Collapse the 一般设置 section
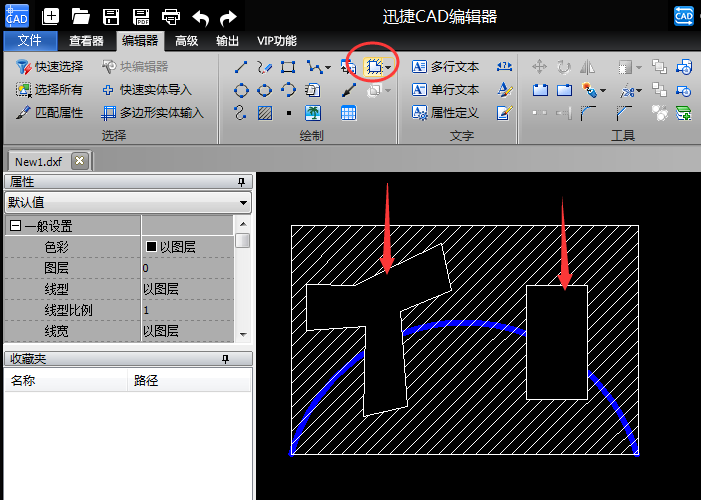Screen dimensions: 701x500 pyautogui.click(x=16, y=226)
